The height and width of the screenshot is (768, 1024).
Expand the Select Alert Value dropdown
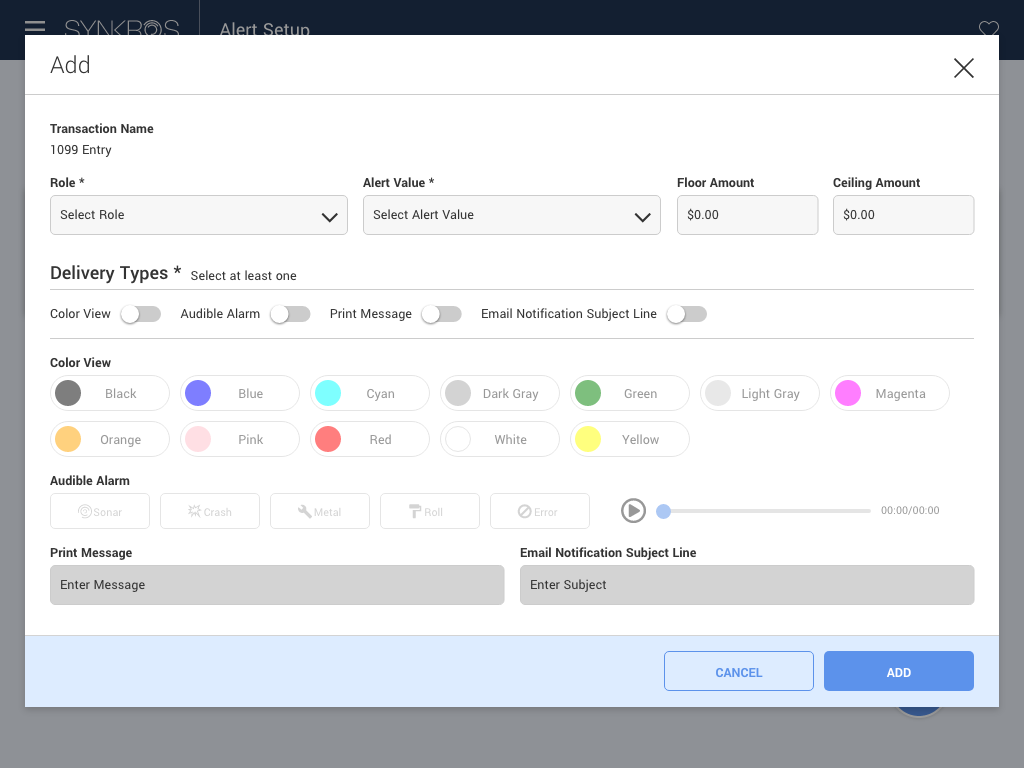511,215
